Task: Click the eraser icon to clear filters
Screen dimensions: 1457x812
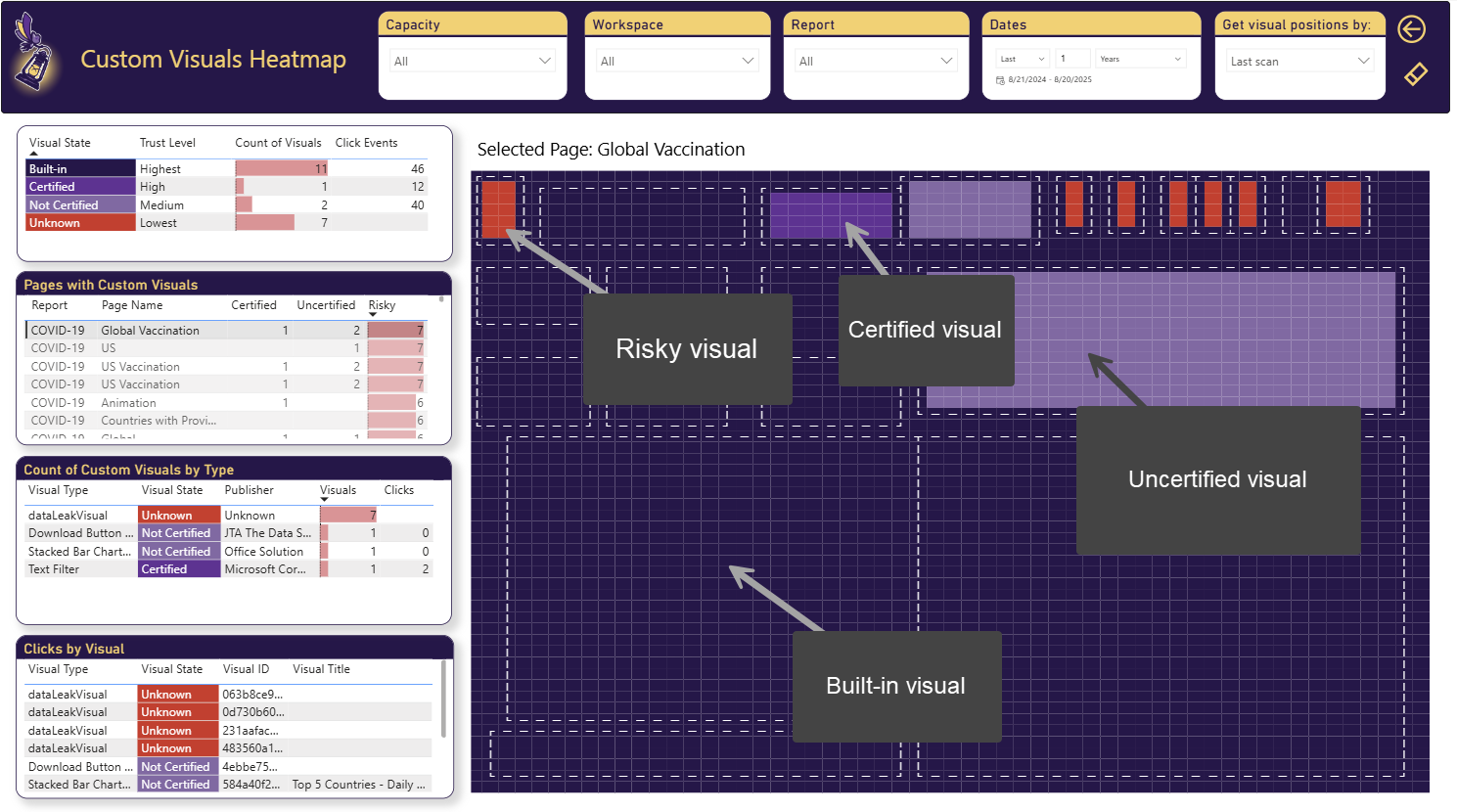Action: [1415, 73]
